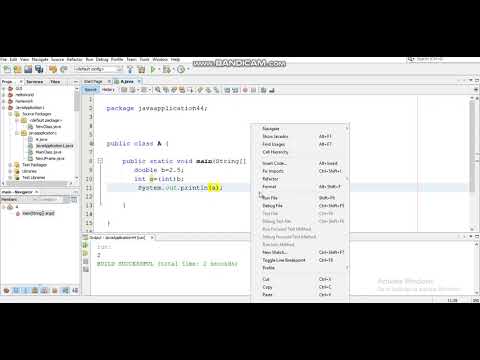Click the red Start Macro Recording icon
Image resolution: width=480 pixels, height=360 pixels.
(245, 90)
